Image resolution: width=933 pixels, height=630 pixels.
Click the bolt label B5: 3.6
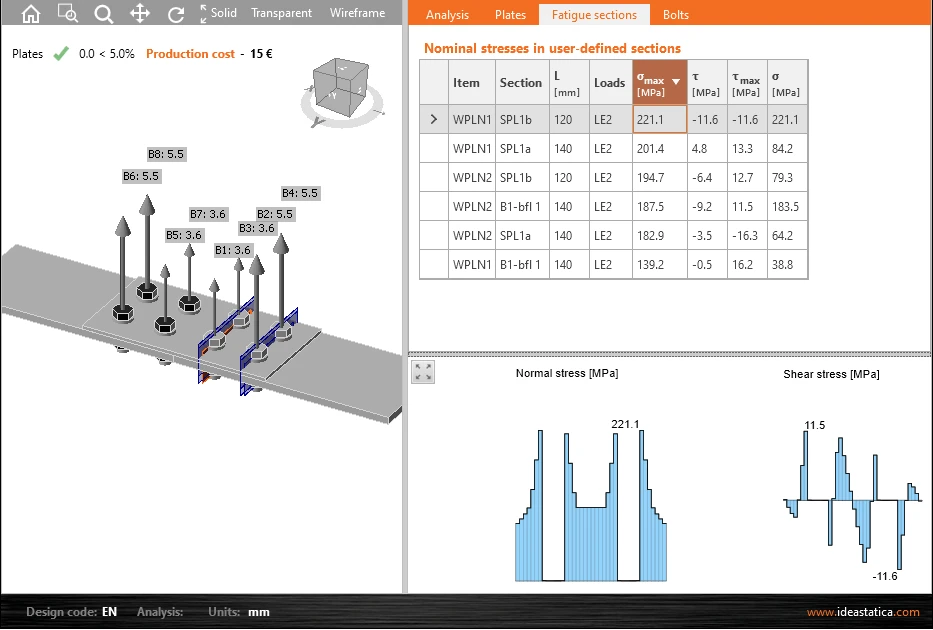[184, 235]
